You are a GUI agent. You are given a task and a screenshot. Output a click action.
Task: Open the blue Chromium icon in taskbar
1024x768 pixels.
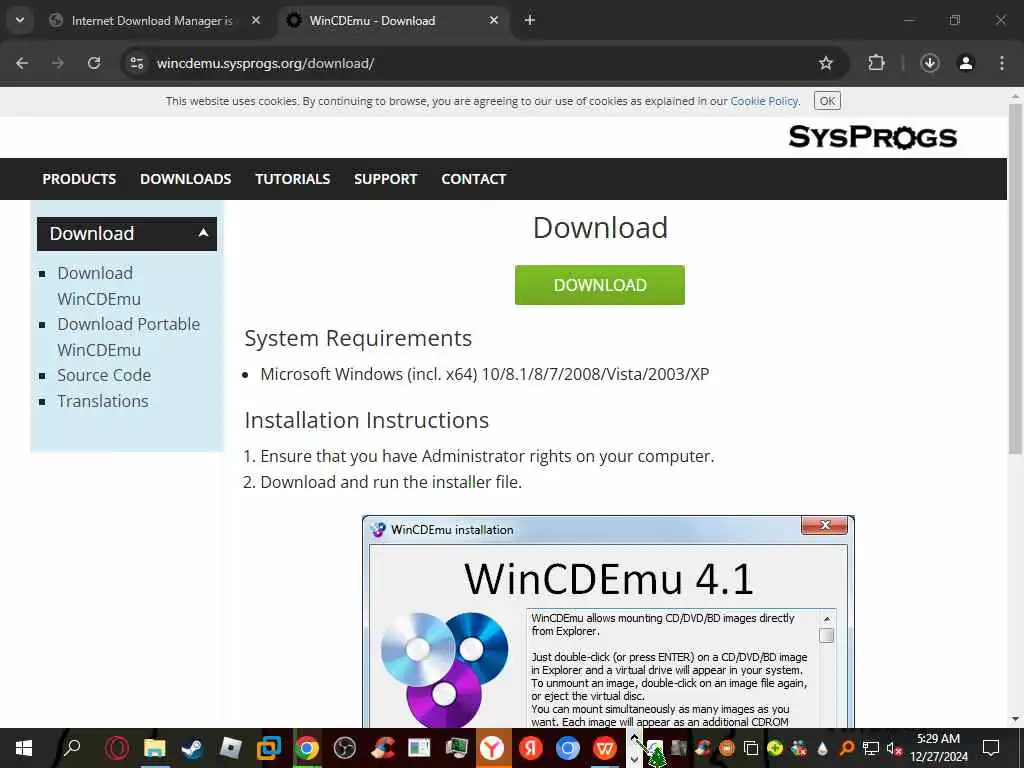[568, 748]
